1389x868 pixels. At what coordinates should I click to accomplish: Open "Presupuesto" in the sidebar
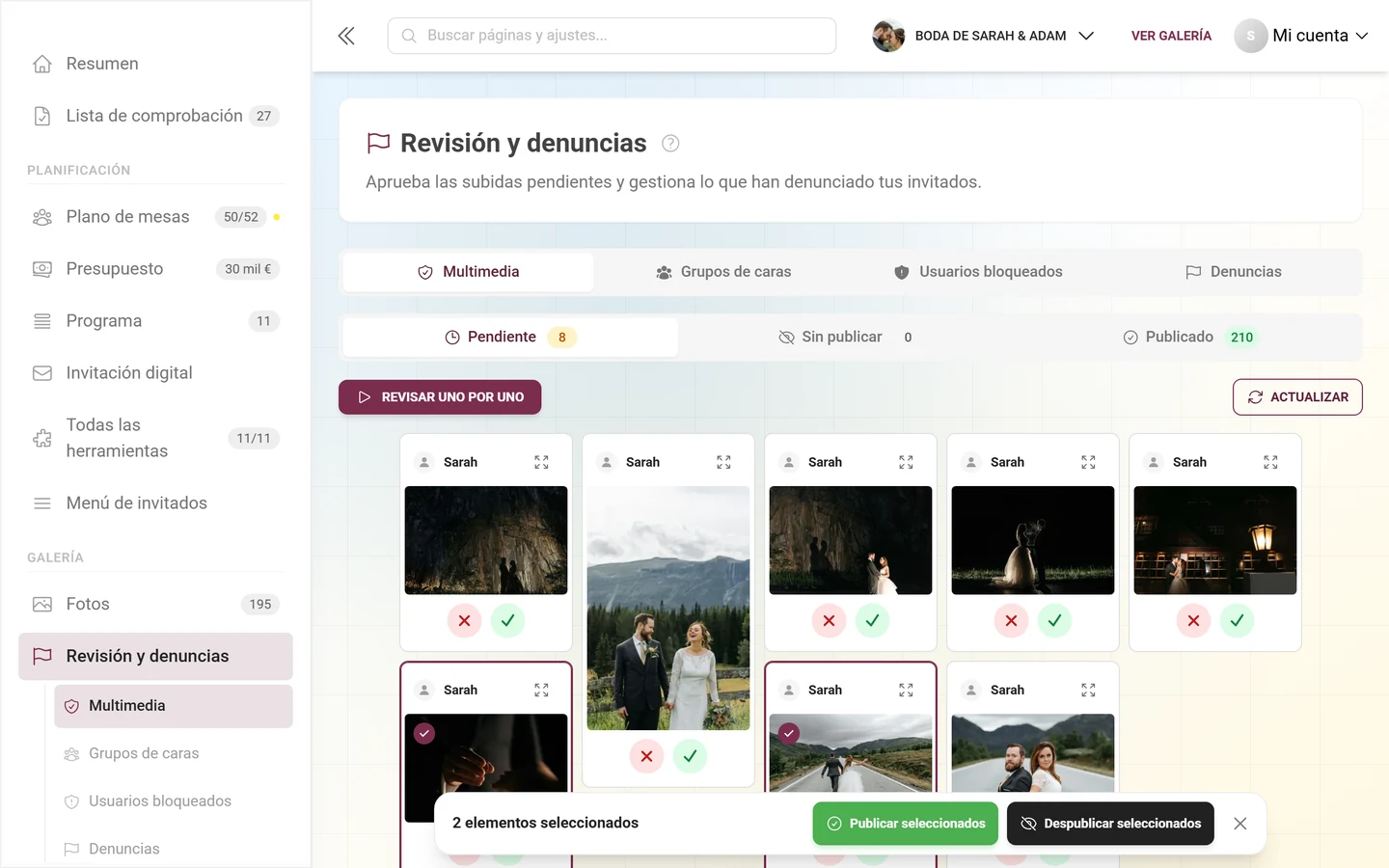pos(155,269)
